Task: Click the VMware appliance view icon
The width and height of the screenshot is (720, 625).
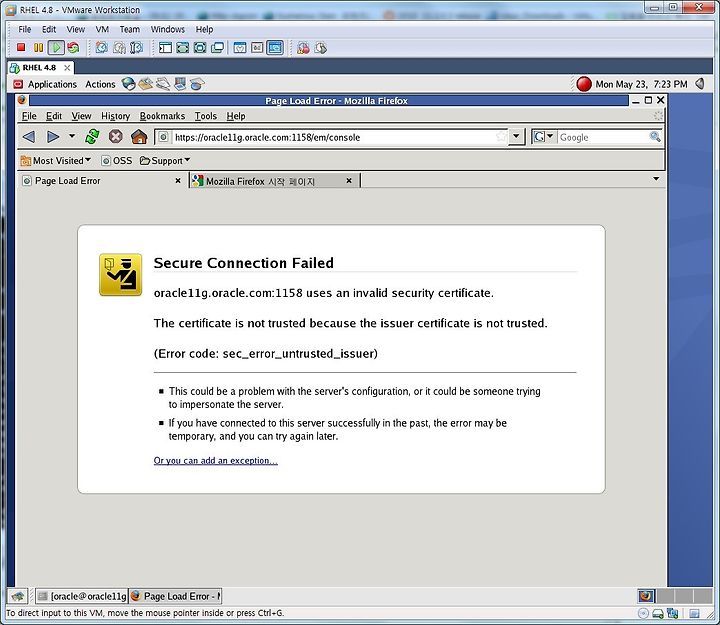Action: tap(257, 48)
